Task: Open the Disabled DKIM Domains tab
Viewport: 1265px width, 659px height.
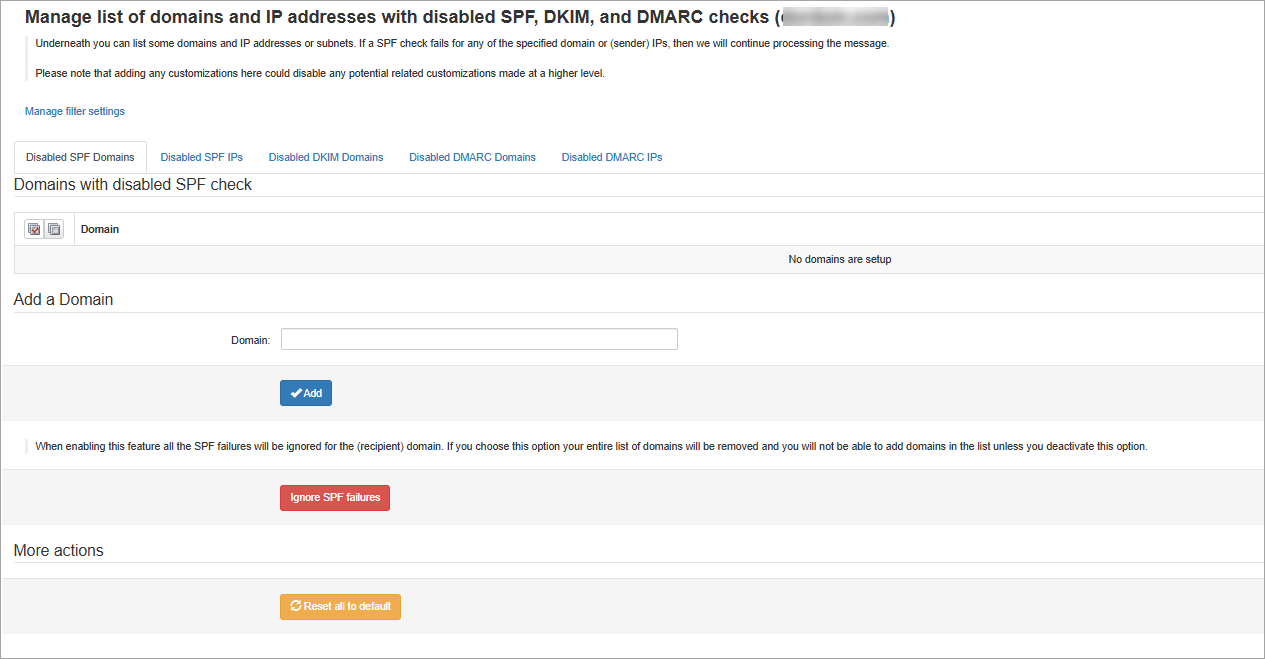Action: pyautogui.click(x=326, y=157)
